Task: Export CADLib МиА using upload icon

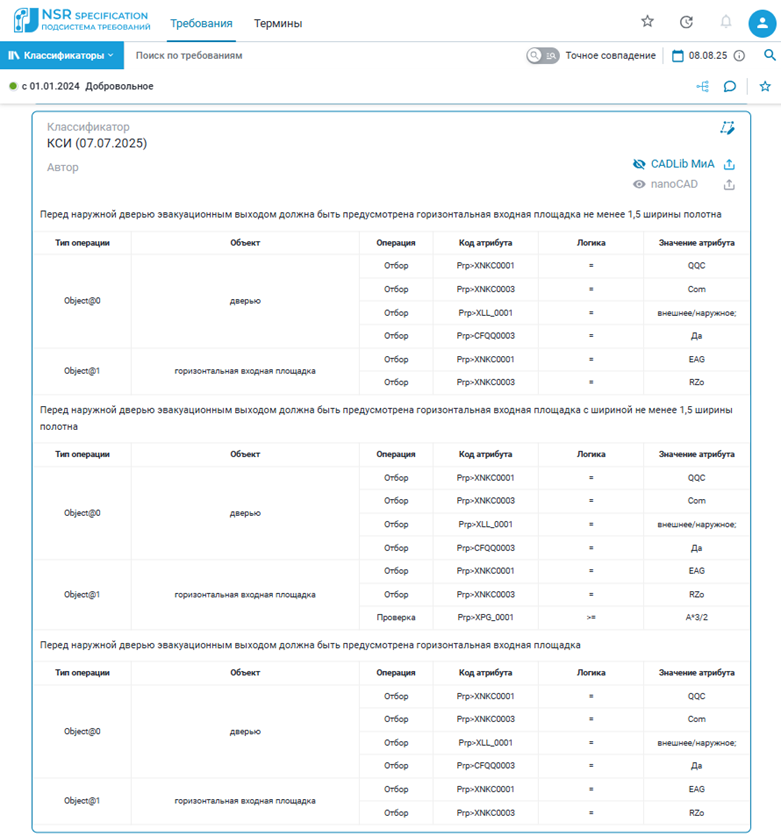Action: pyautogui.click(x=730, y=164)
